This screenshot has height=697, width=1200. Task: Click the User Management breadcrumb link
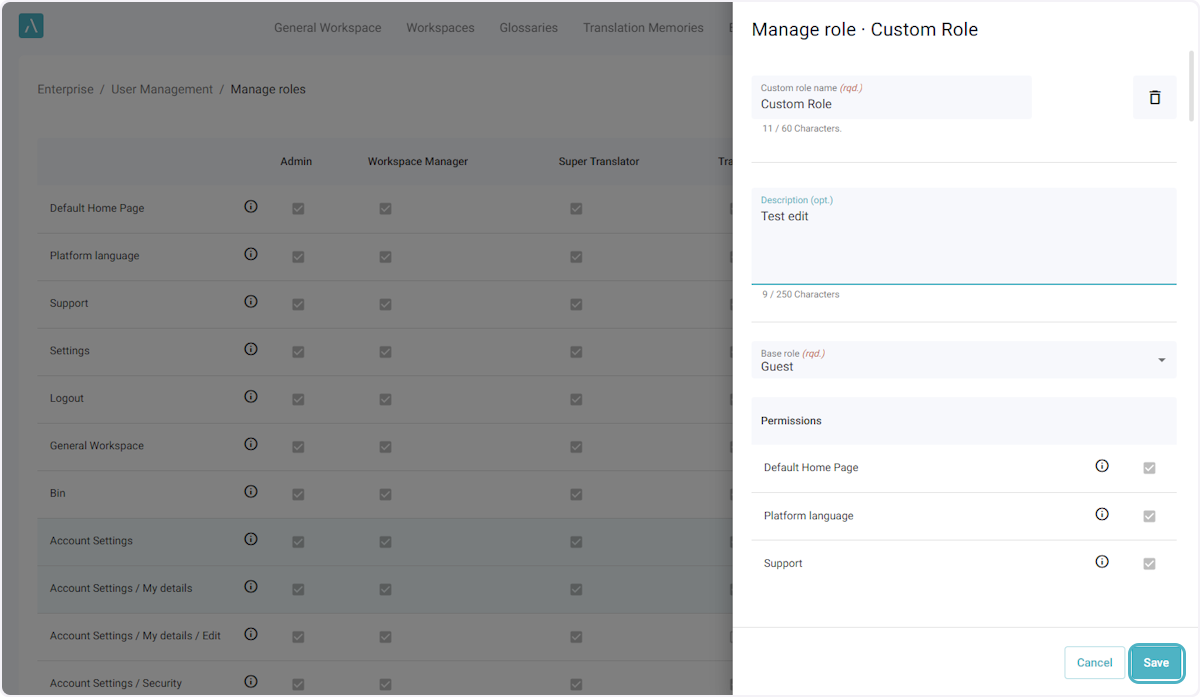coord(162,89)
